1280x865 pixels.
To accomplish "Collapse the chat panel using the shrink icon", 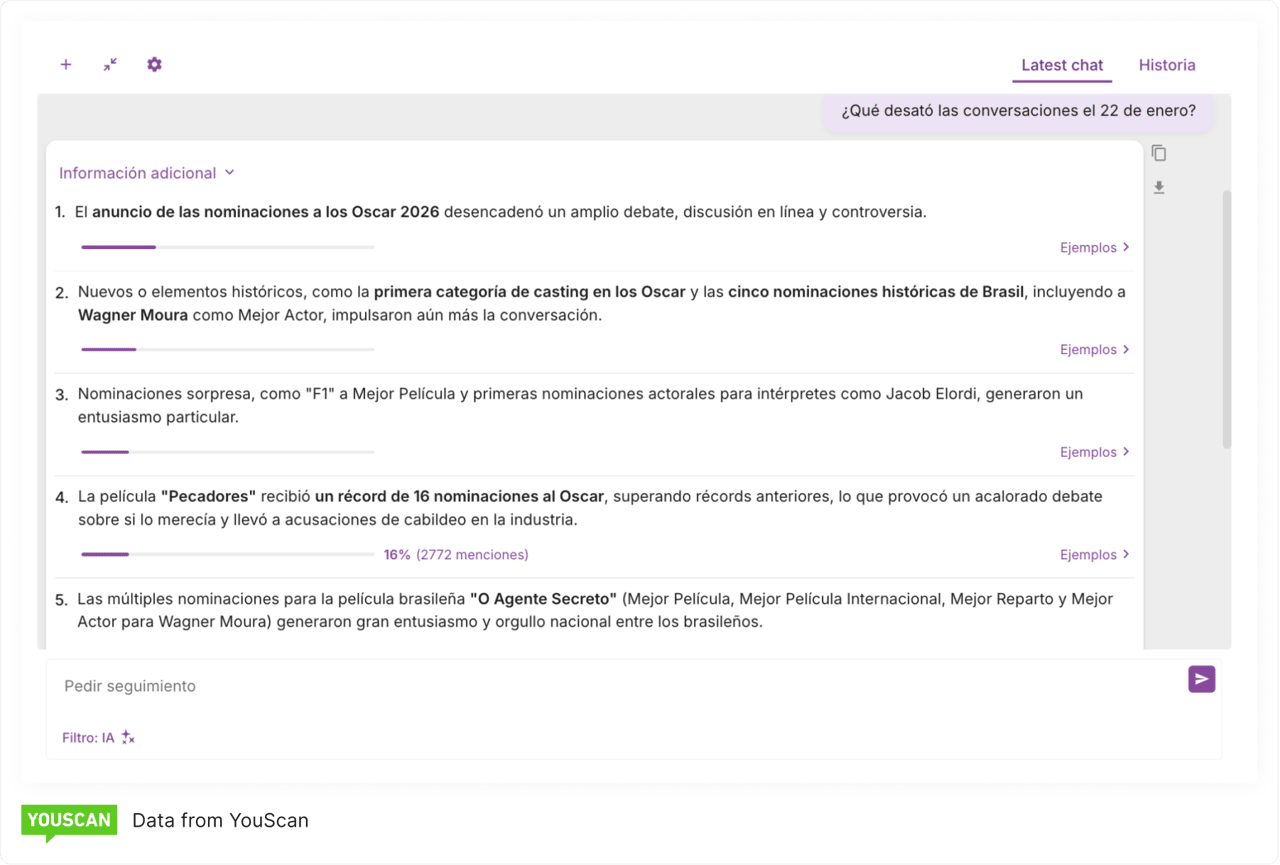I will [109, 64].
